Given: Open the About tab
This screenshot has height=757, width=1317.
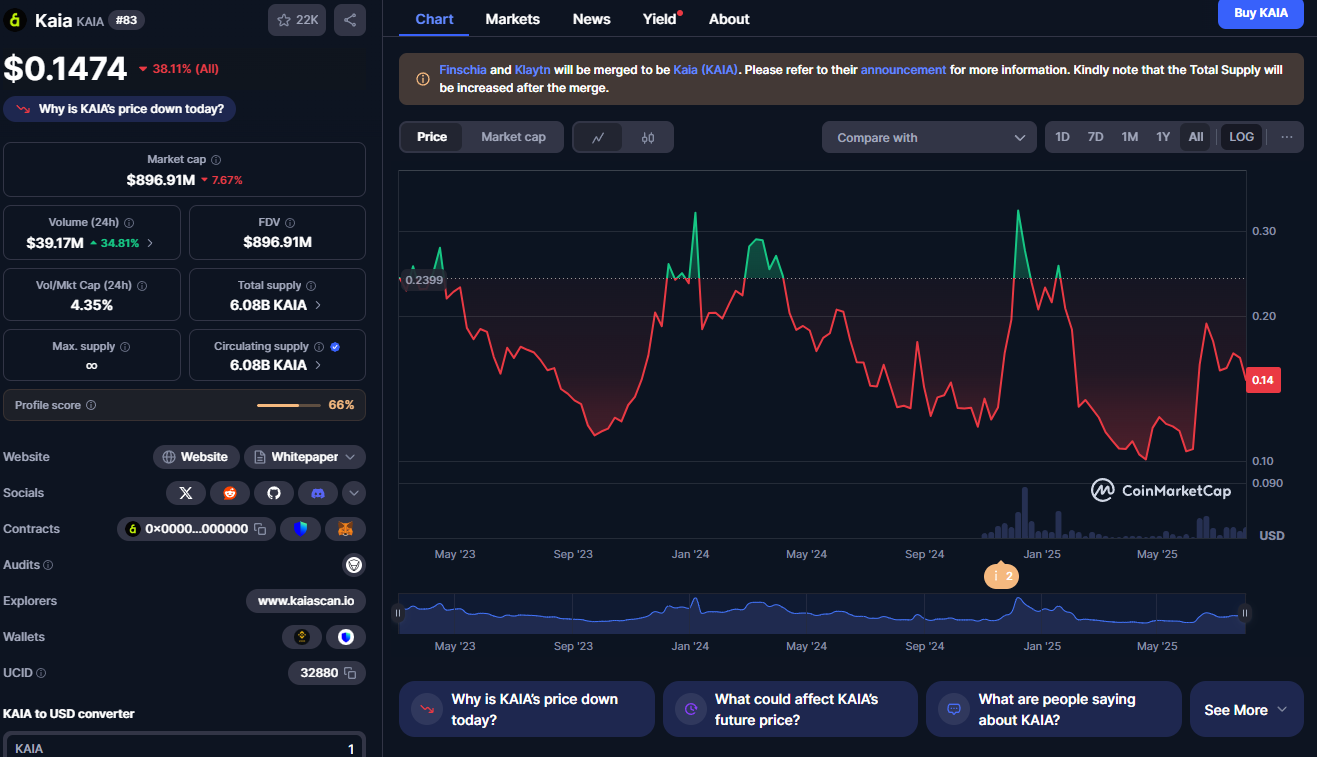Looking at the screenshot, I should tap(729, 19).
